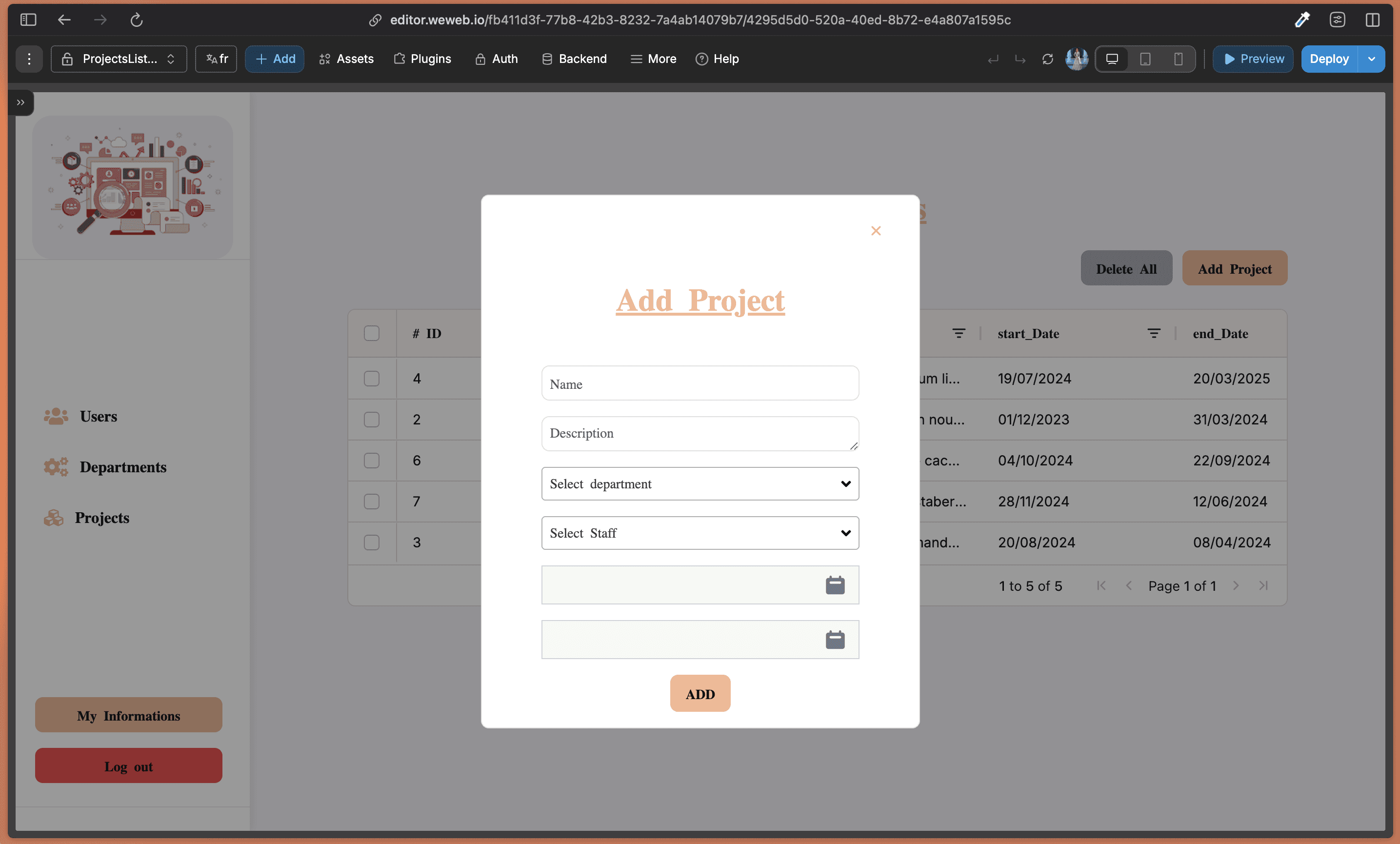
Task: Open the More menu
Action: click(653, 59)
